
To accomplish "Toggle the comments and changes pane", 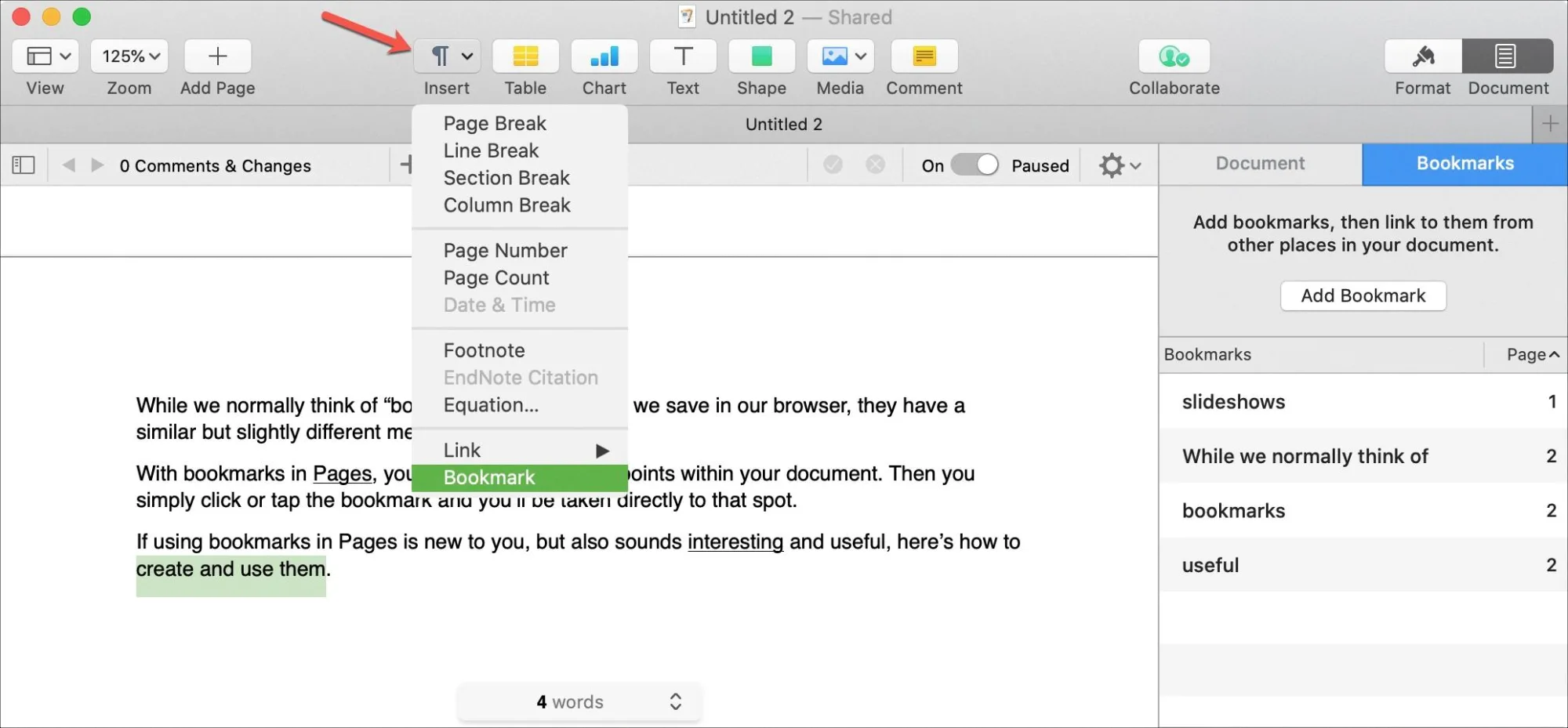I will tap(23, 165).
